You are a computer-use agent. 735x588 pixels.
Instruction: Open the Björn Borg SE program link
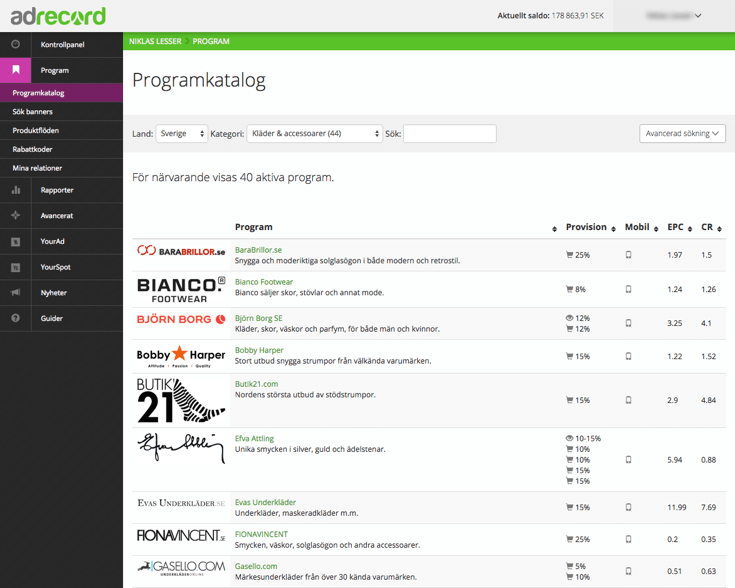259,318
